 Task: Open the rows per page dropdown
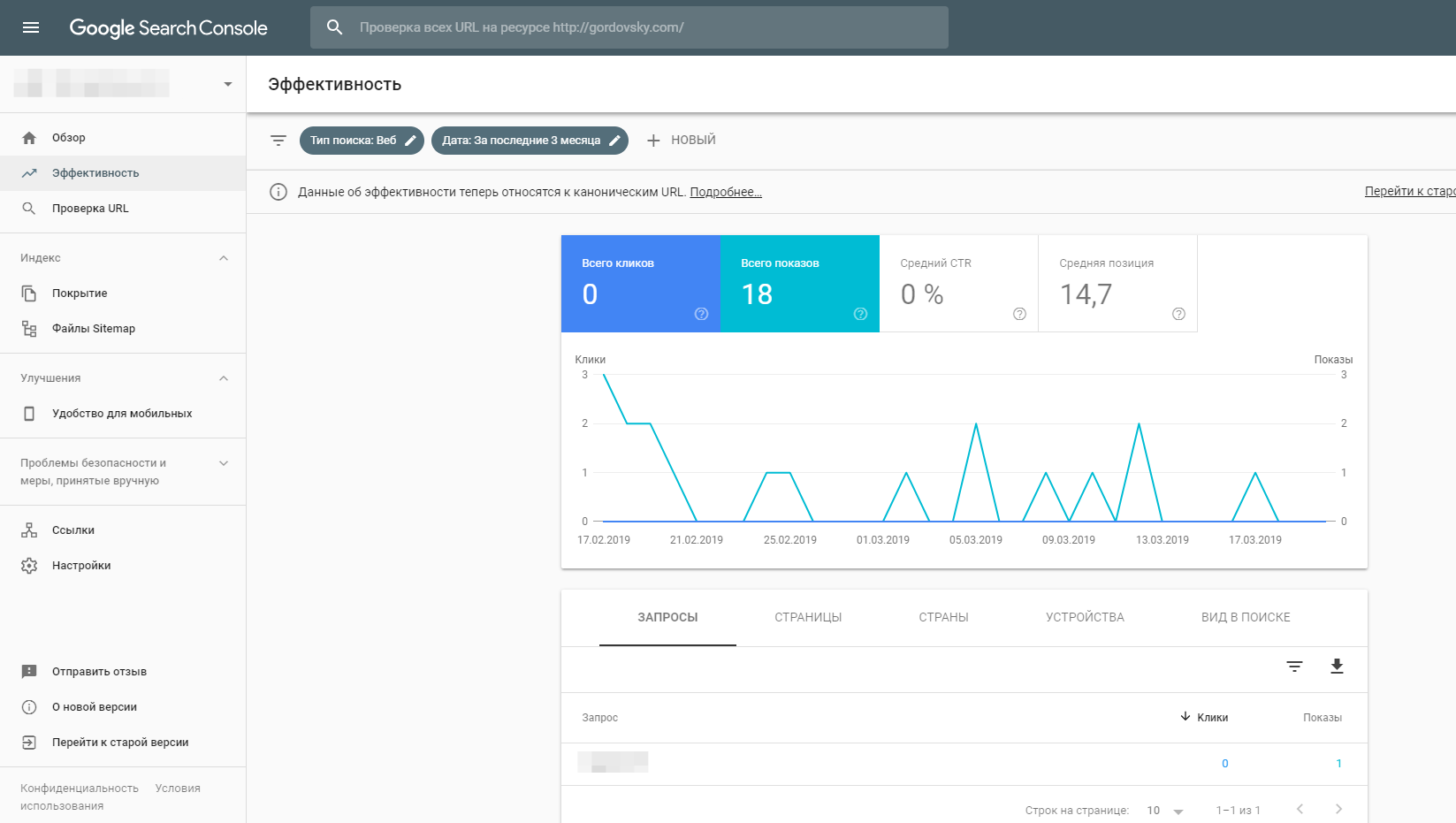1165,811
